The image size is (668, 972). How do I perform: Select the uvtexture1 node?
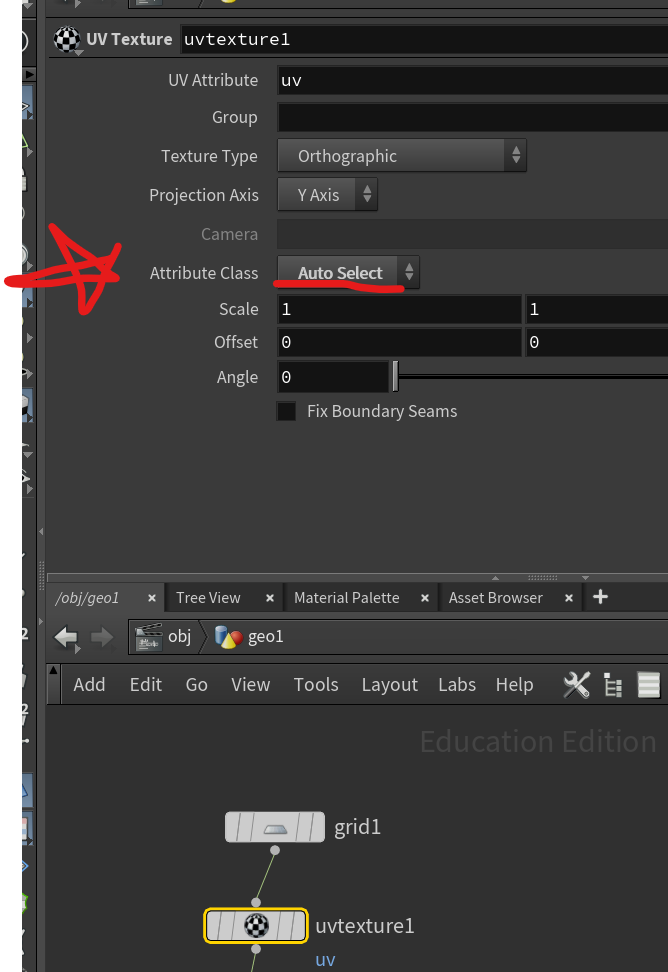(256, 926)
